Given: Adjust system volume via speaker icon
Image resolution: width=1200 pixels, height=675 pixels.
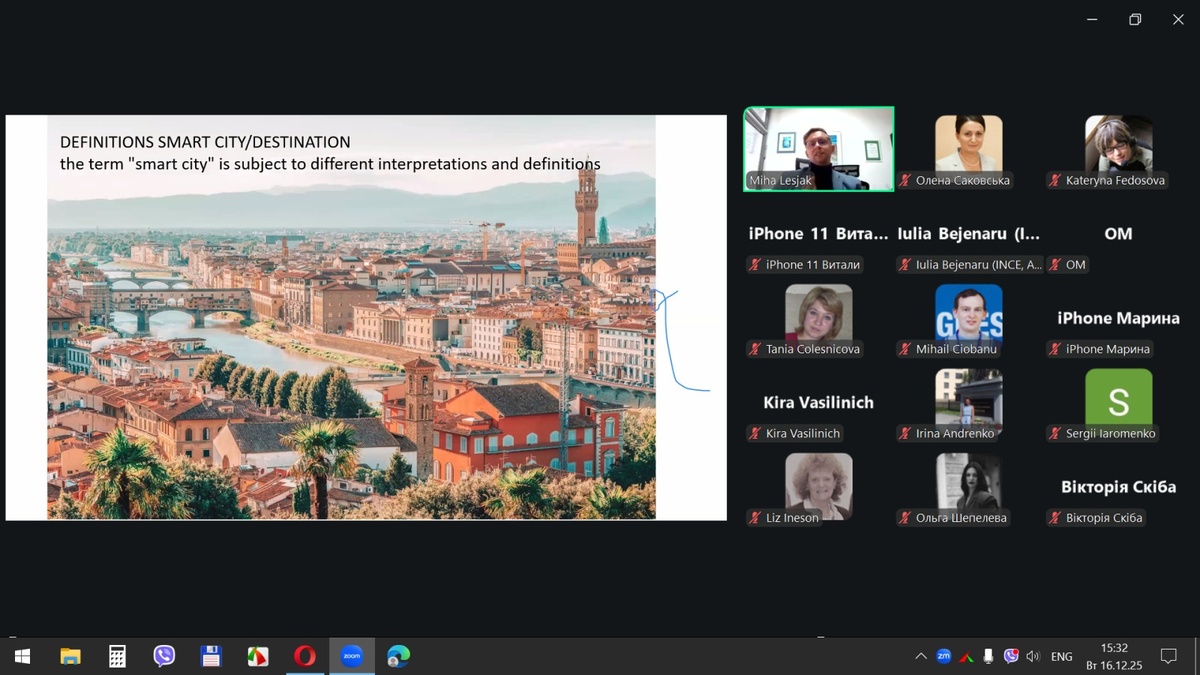Looking at the screenshot, I should [1033, 656].
